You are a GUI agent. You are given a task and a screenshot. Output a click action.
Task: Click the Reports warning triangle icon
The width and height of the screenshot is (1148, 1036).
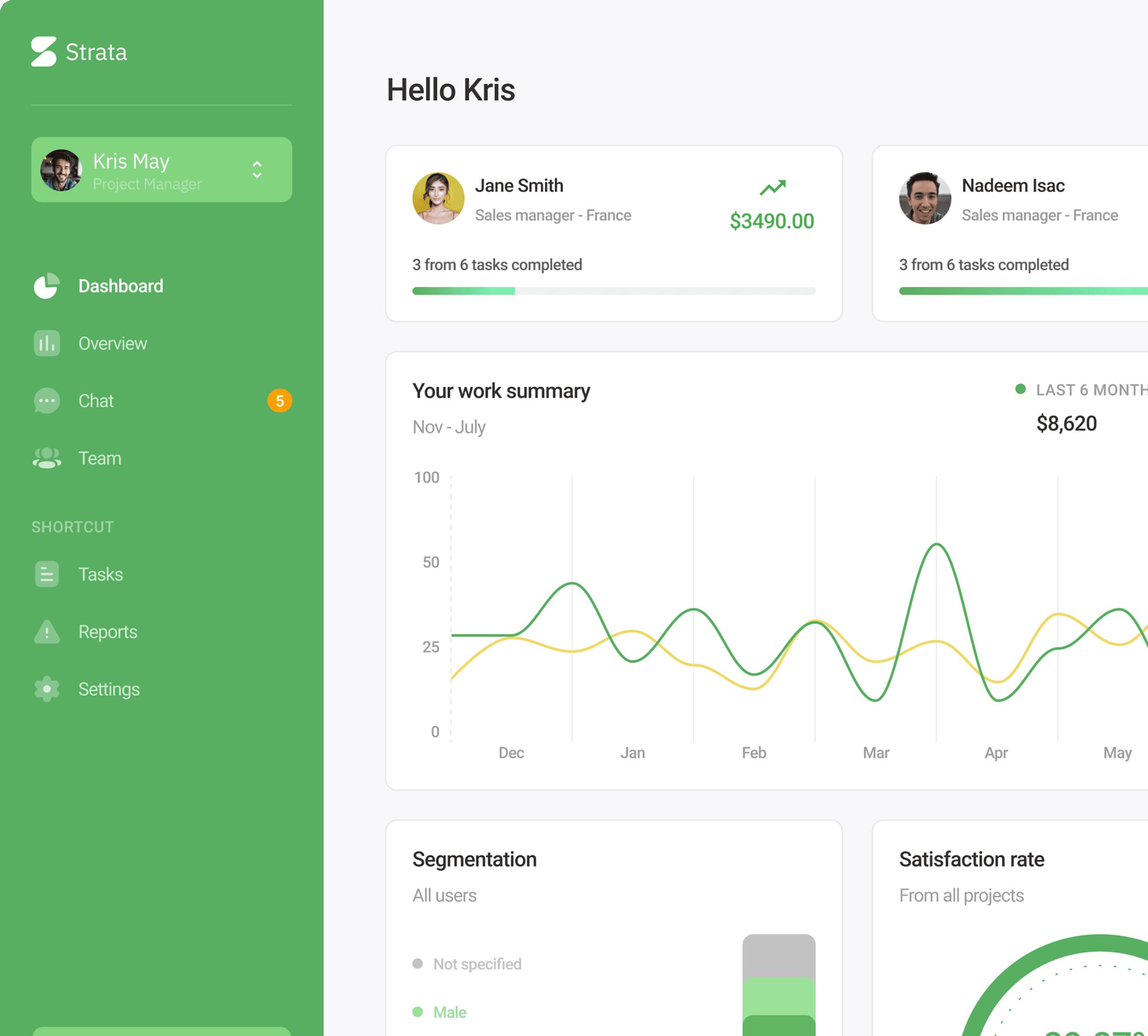coord(47,632)
